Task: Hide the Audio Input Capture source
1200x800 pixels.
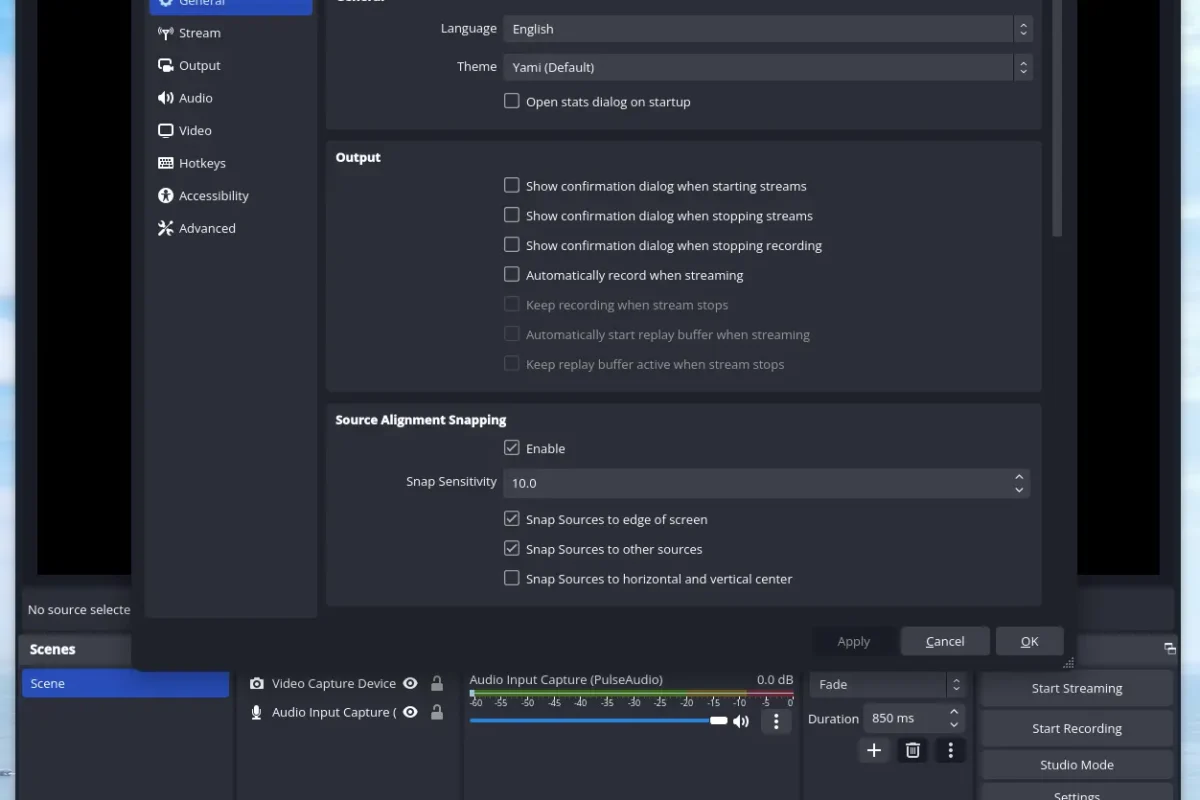Action: pyautogui.click(x=410, y=712)
